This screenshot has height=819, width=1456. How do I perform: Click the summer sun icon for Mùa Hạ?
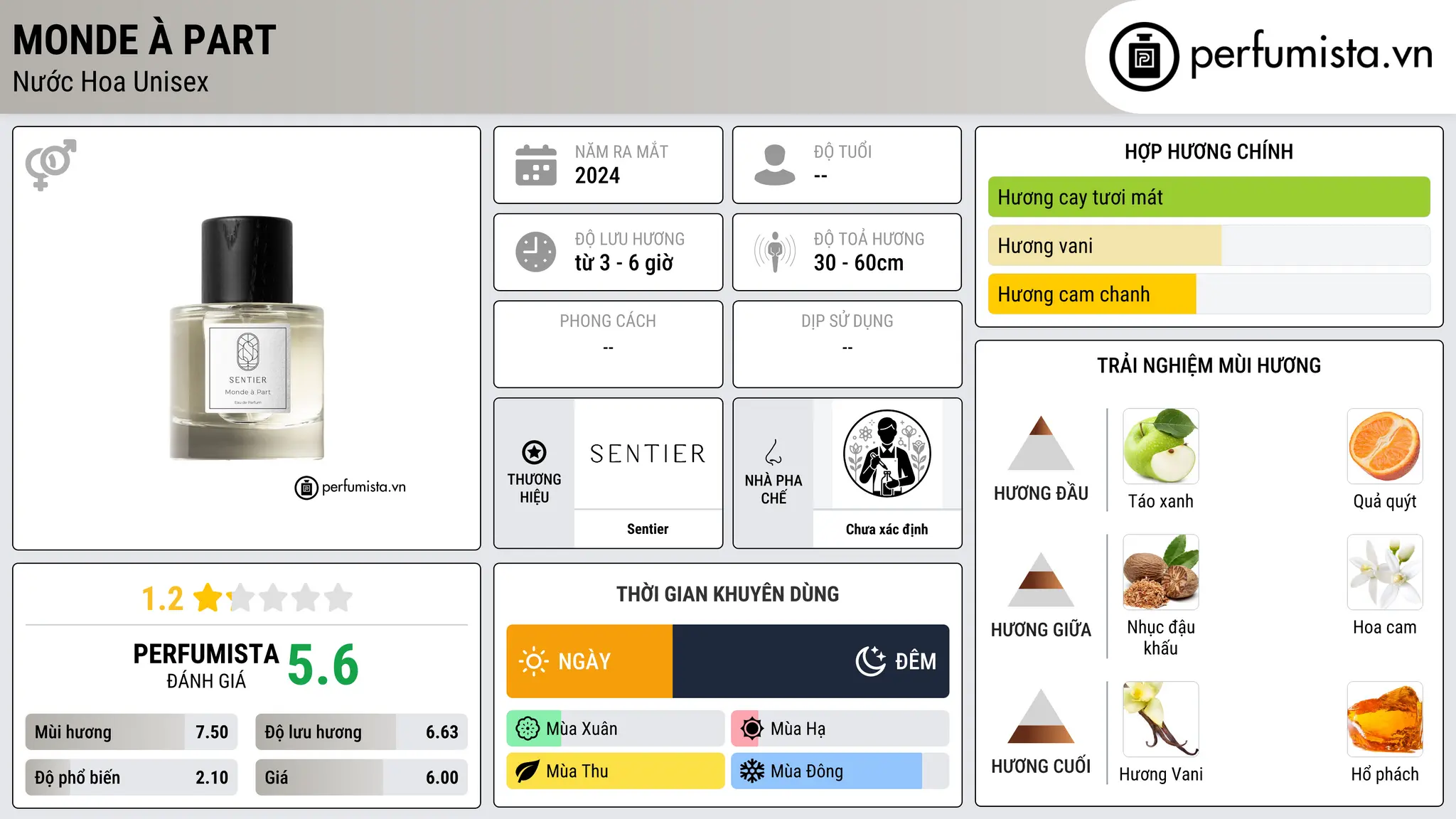click(752, 729)
